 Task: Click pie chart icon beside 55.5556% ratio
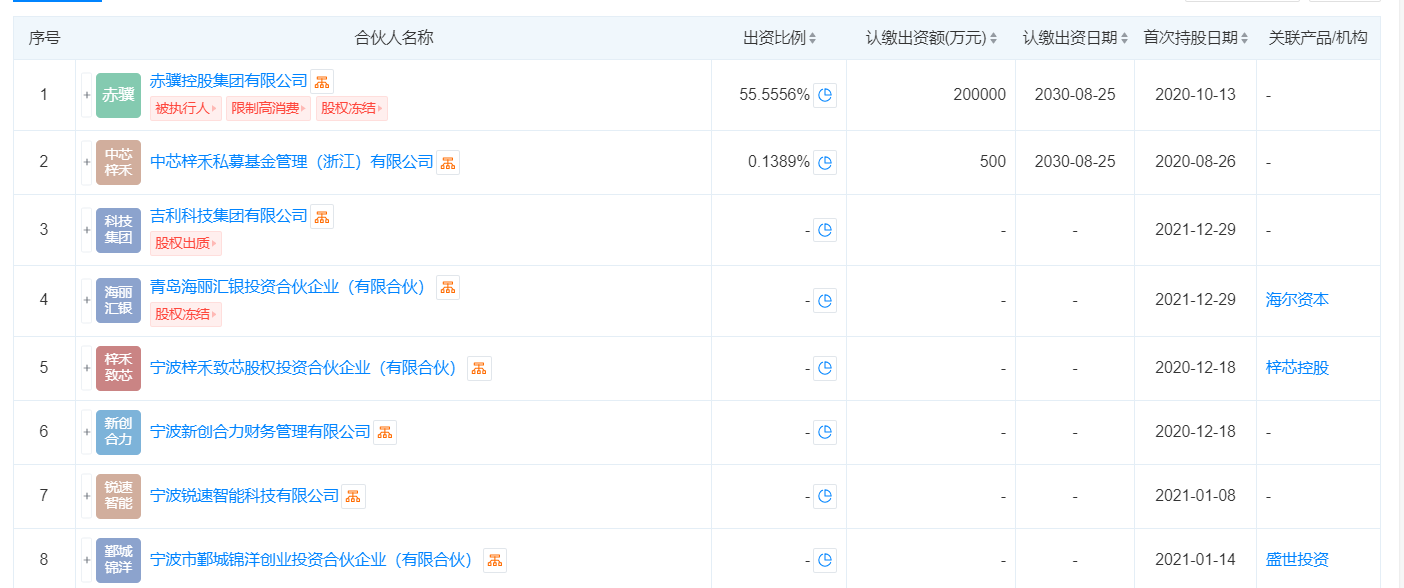point(825,95)
